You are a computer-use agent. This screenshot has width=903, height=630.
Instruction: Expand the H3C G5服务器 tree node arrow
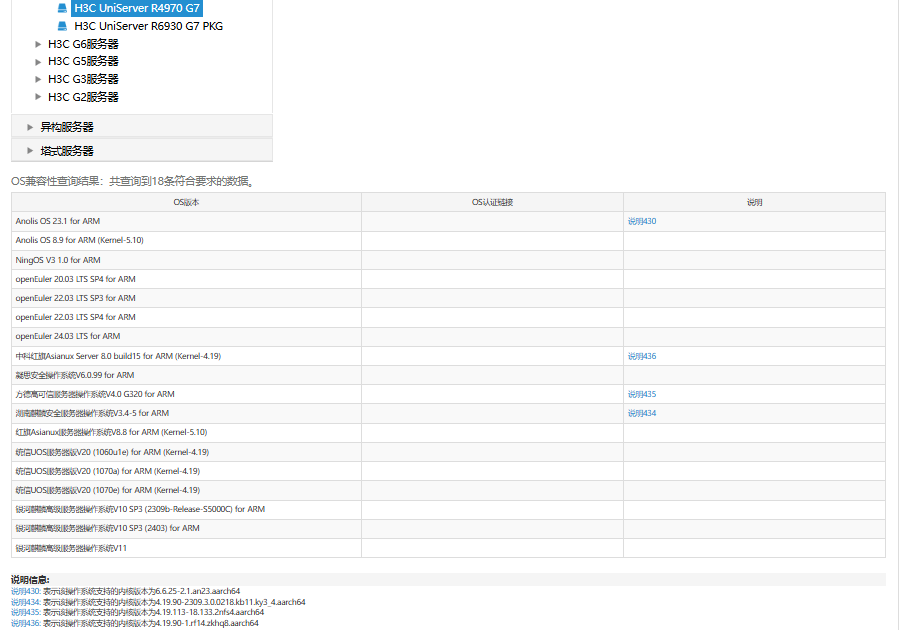pos(38,62)
